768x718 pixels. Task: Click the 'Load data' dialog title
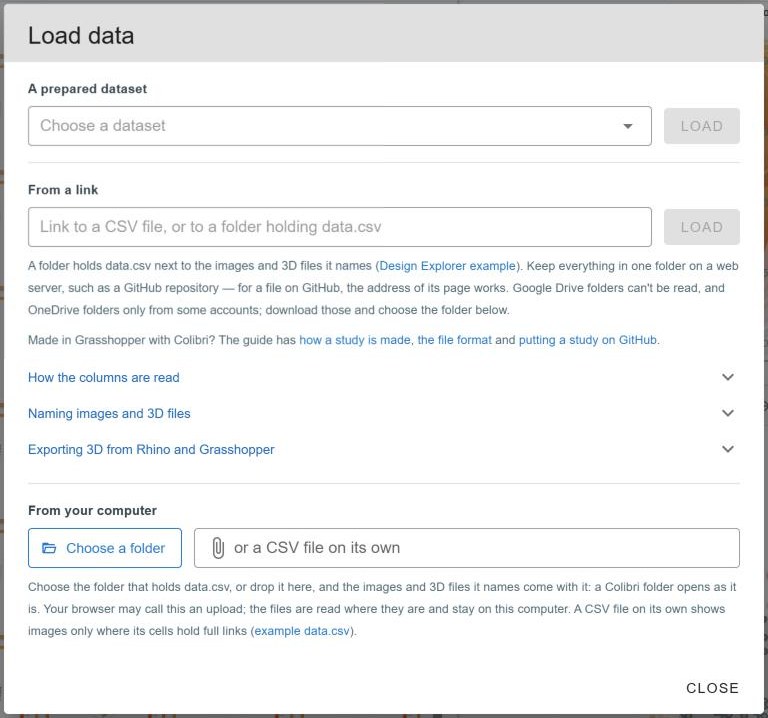point(81,36)
